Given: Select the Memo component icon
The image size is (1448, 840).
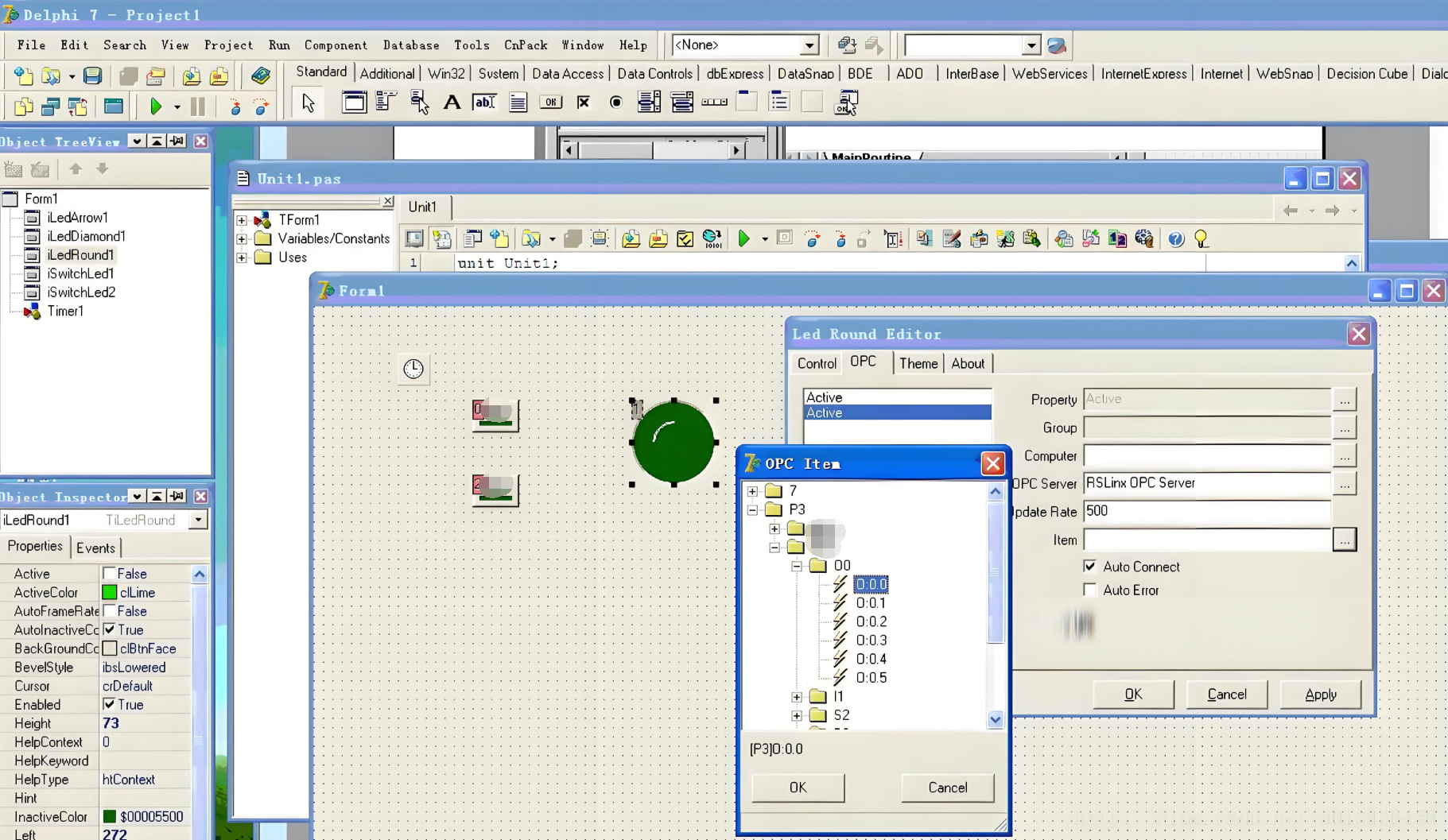Looking at the screenshot, I should [x=518, y=102].
